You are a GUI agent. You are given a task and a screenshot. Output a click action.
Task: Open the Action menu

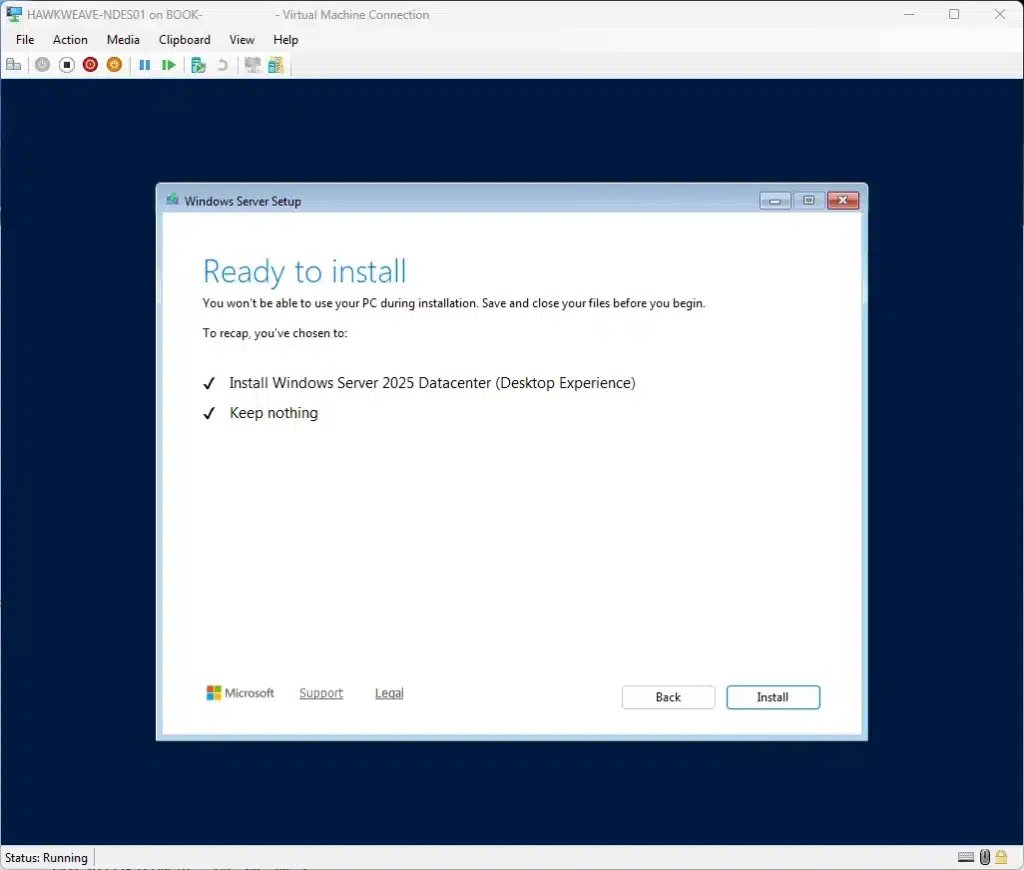tap(70, 40)
